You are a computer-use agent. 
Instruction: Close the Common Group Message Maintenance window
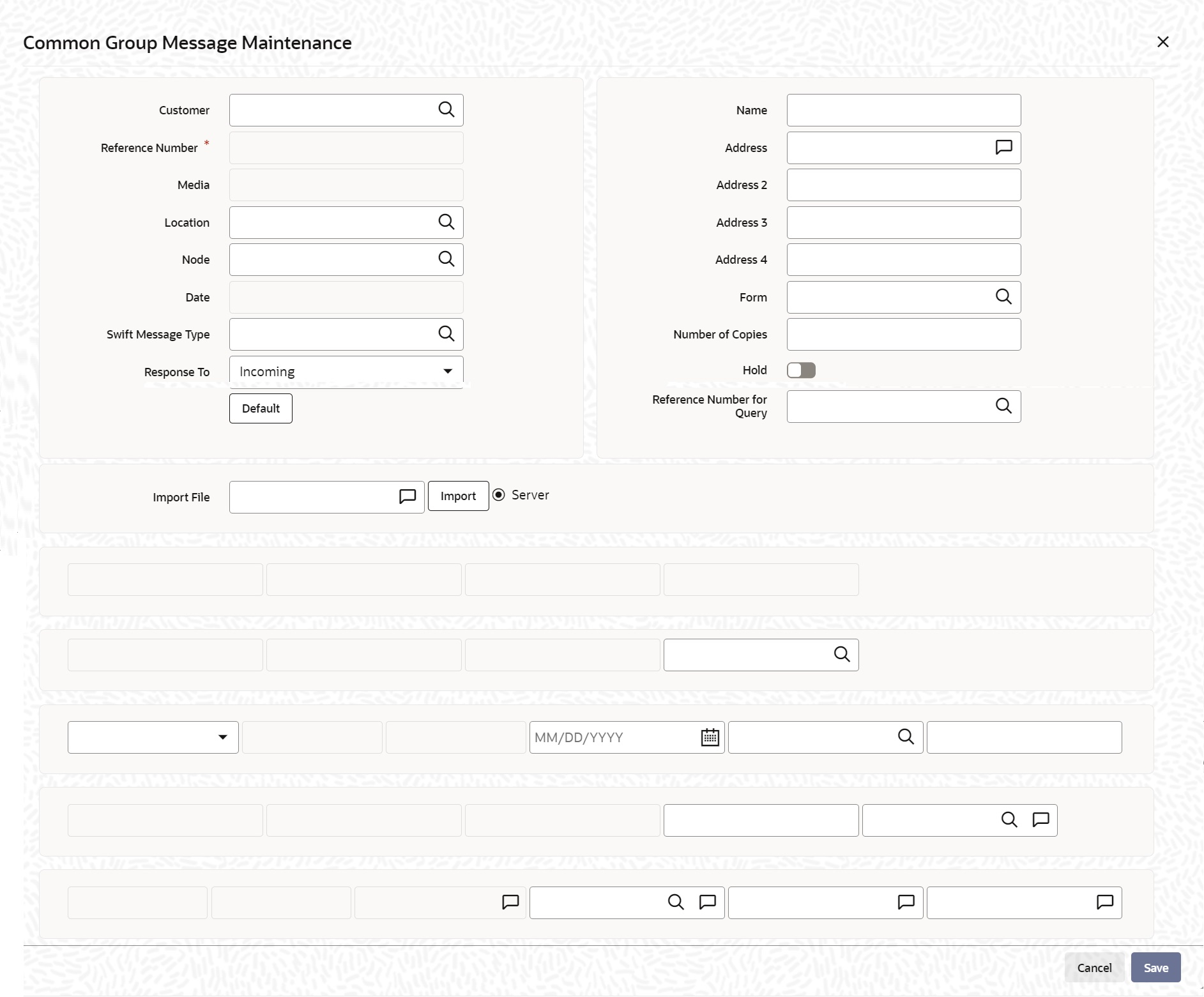pyautogui.click(x=1163, y=42)
